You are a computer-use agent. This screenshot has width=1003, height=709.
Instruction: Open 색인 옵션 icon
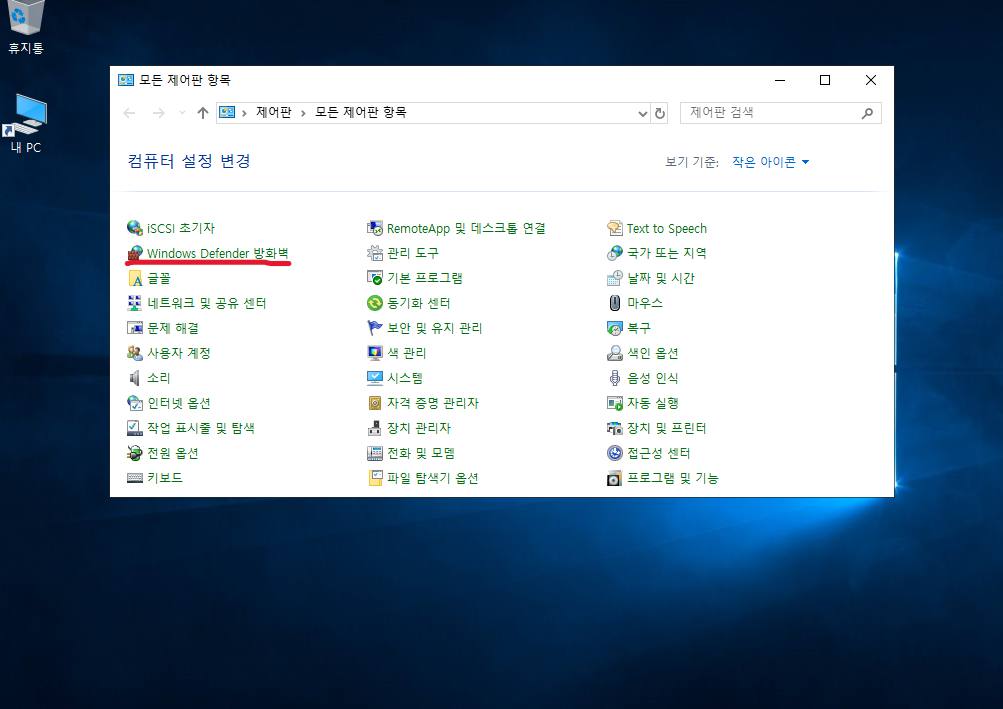coord(614,353)
